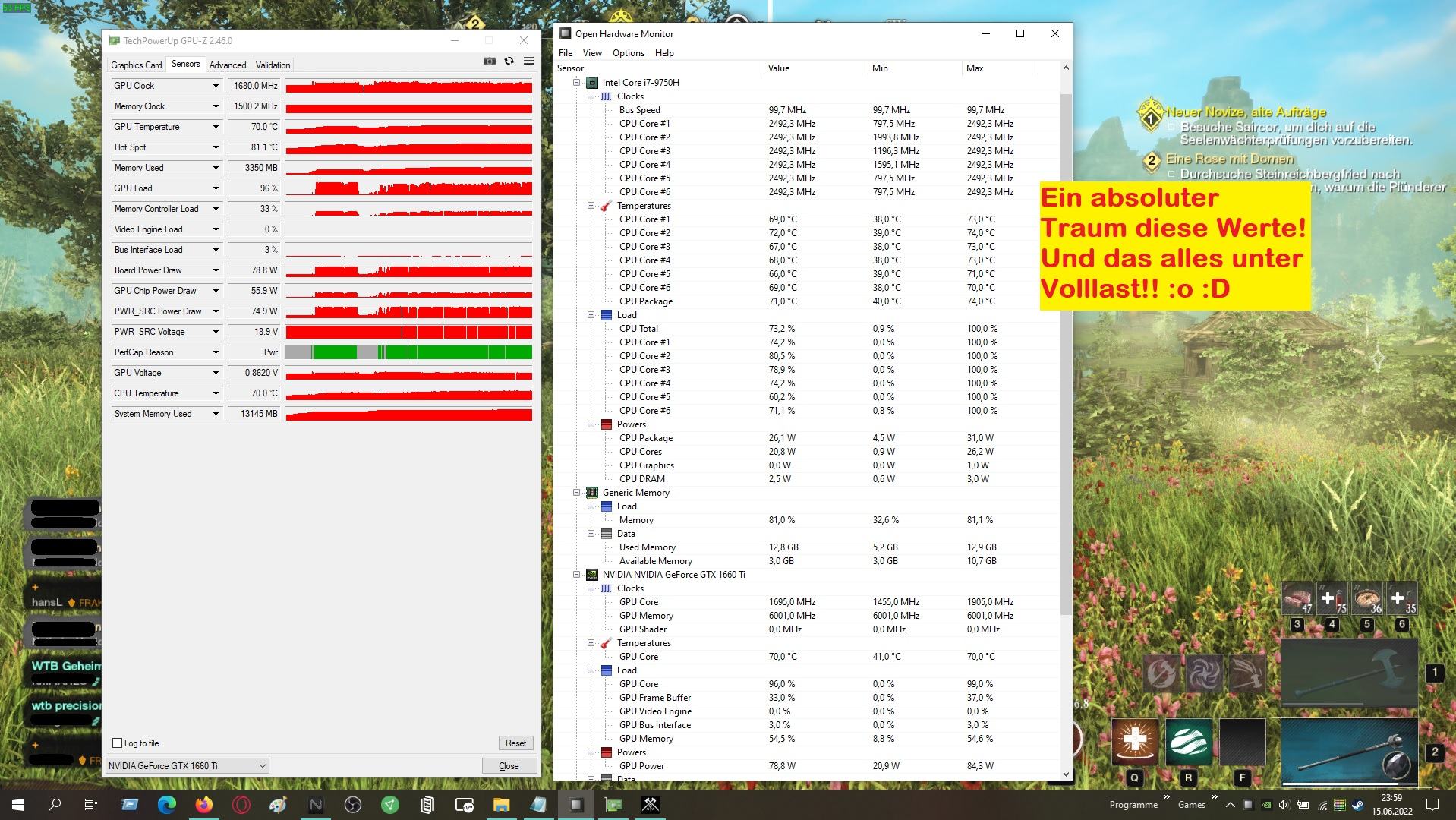Click the CPU Powers red group icon

606,424
